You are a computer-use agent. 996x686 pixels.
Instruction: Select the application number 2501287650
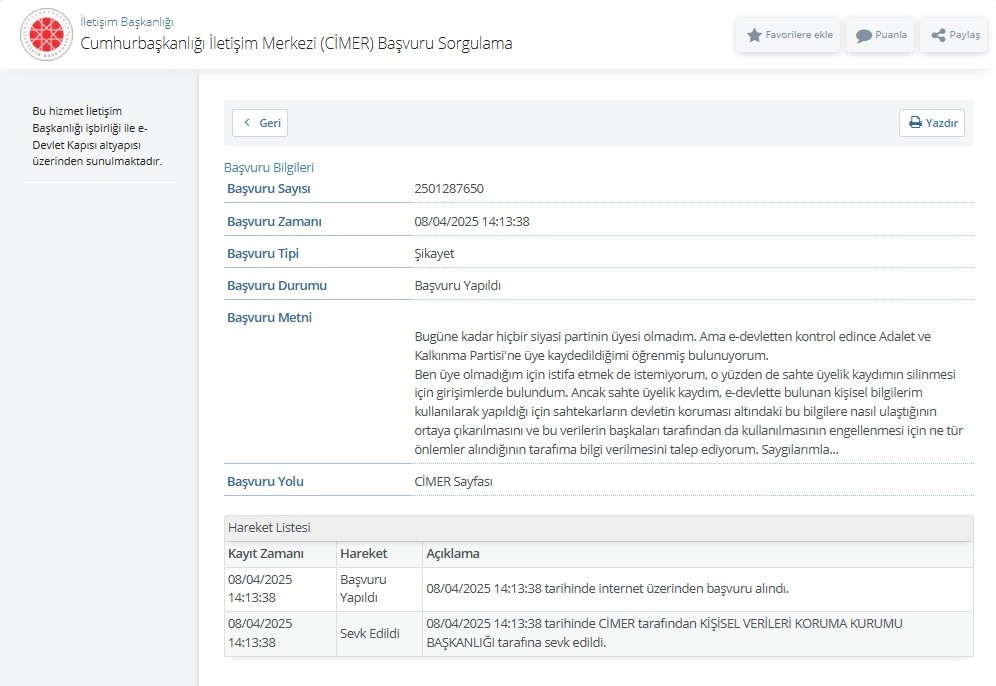tap(449, 189)
